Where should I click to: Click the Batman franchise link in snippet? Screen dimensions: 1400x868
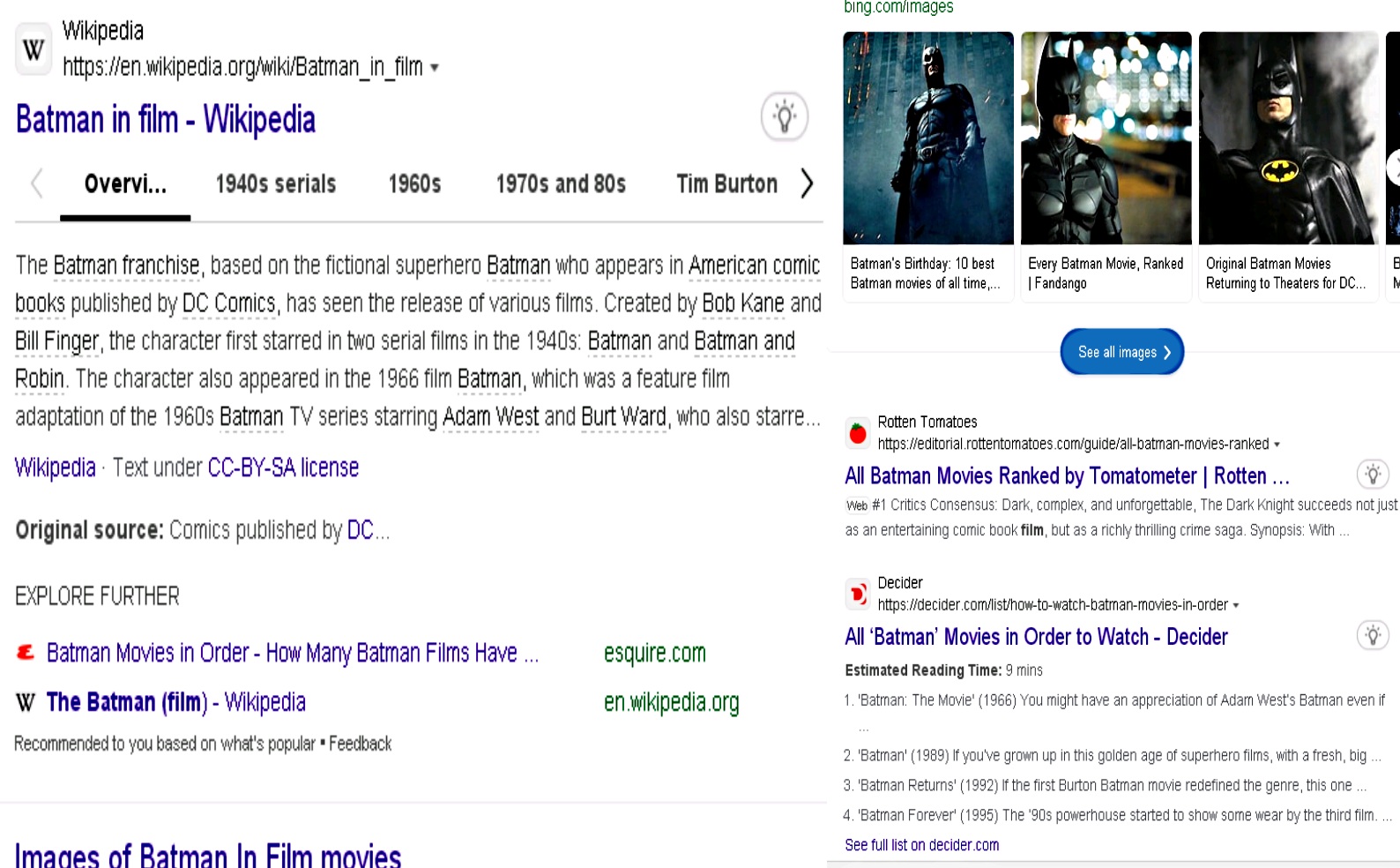click(127, 266)
